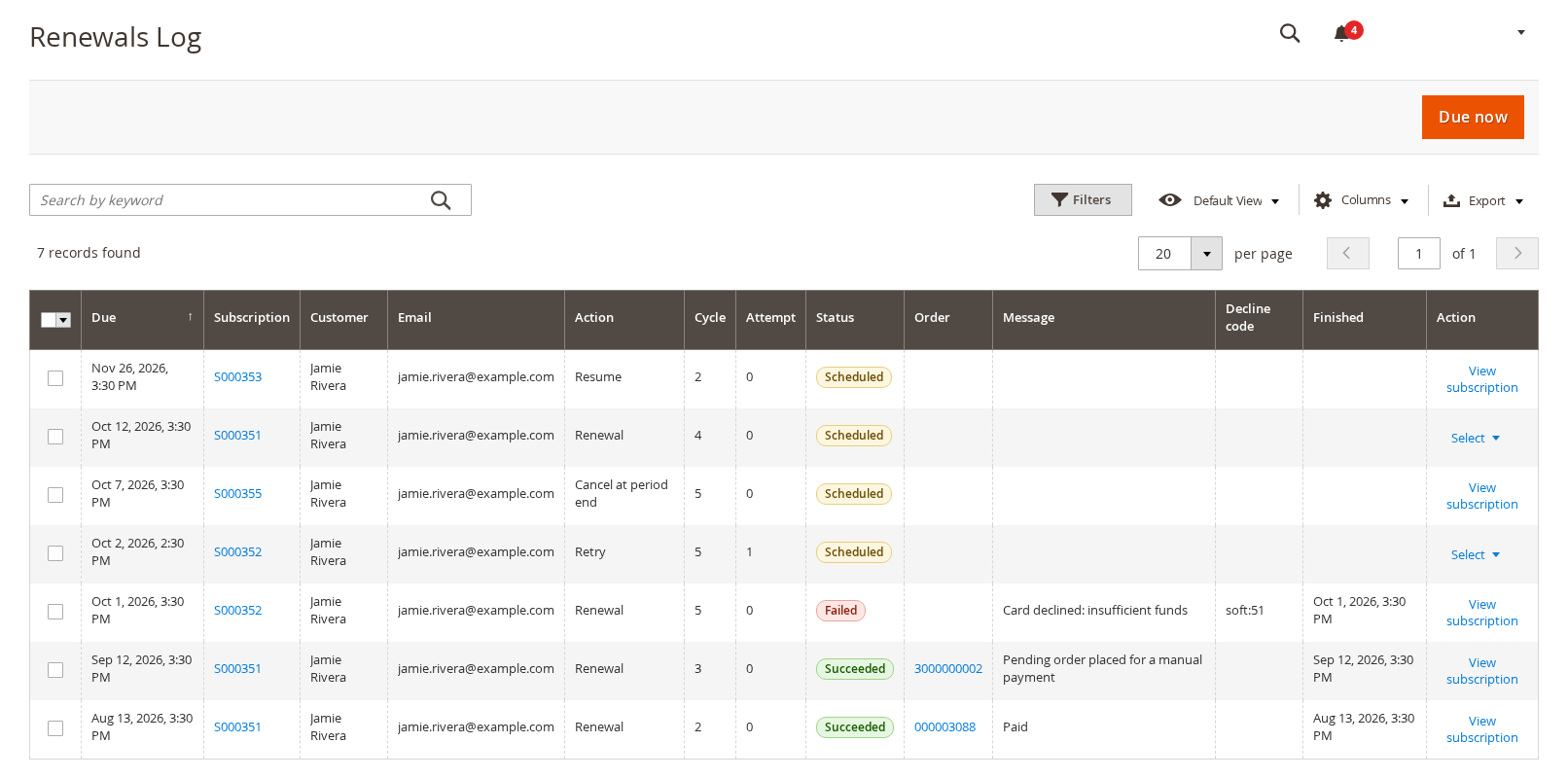Open the global search magnifier icon
The height and width of the screenshot is (778, 1568).
coord(1290,33)
